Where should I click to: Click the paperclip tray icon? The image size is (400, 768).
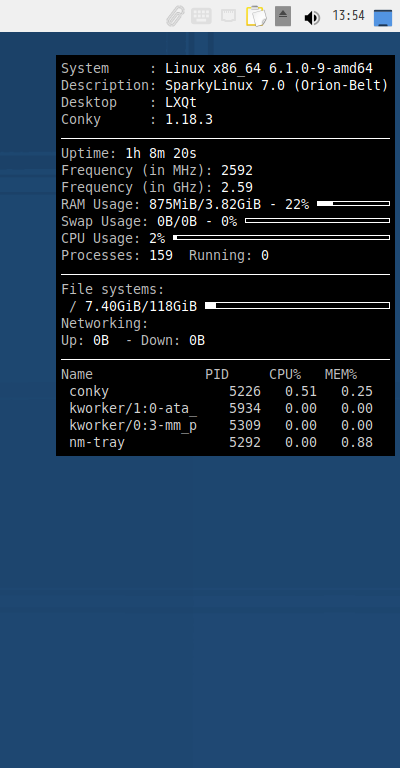(x=175, y=16)
